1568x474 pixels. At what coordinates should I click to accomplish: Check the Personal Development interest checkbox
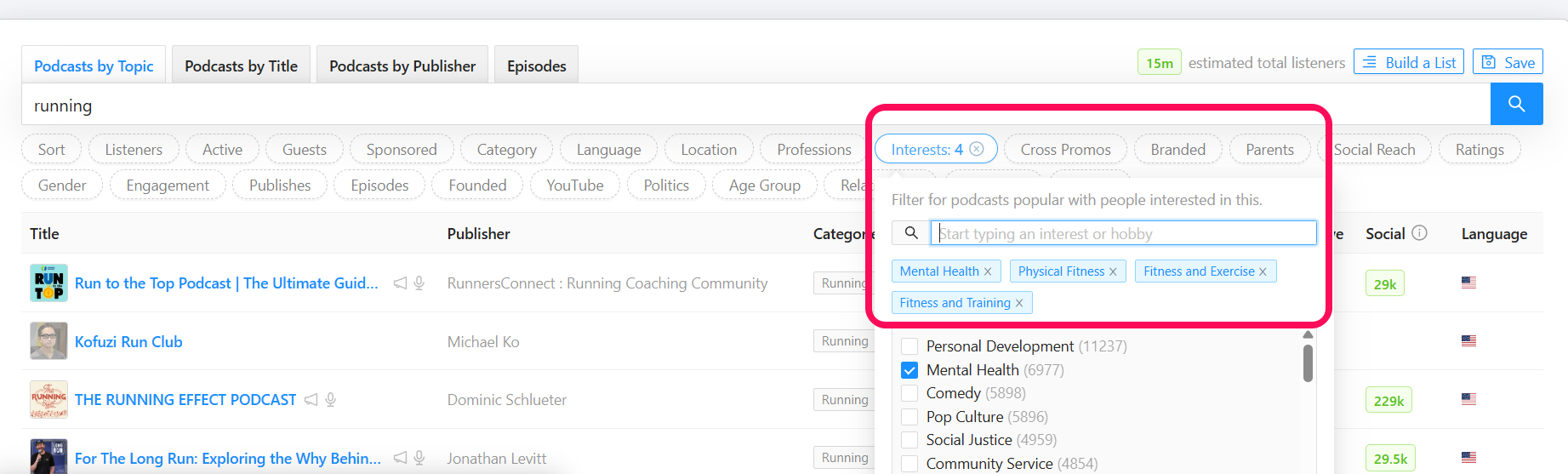point(909,346)
